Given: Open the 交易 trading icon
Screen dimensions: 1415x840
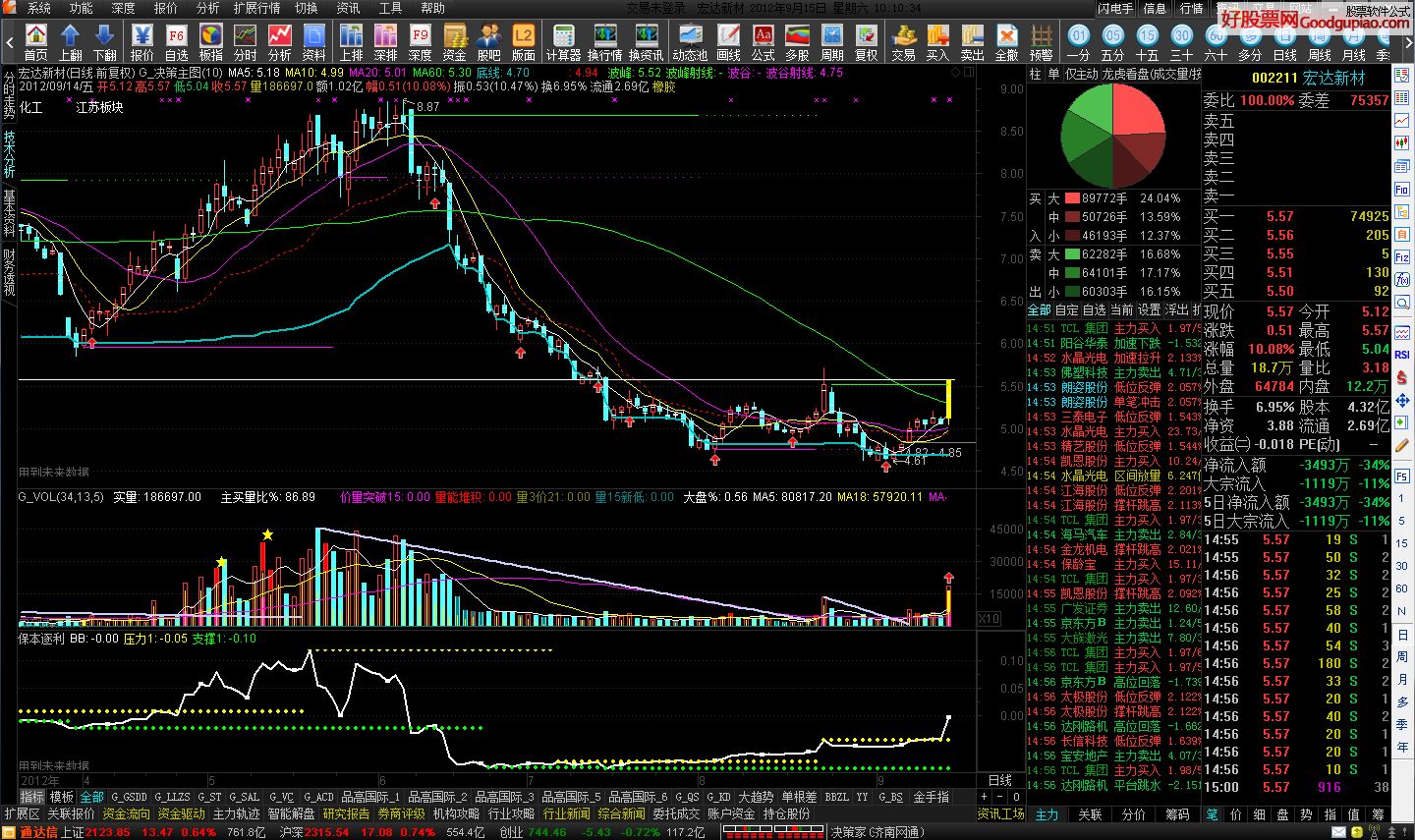Looking at the screenshot, I should pyautogui.click(x=904, y=42).
